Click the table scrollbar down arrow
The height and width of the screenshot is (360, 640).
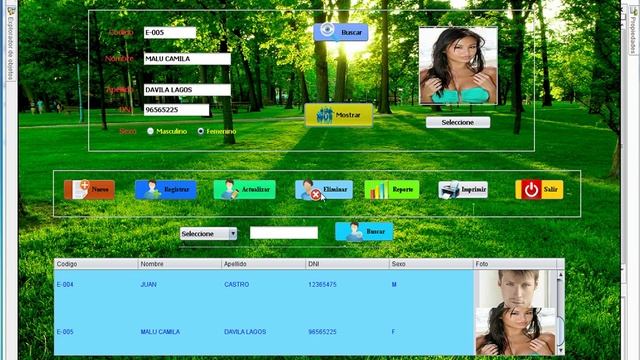point(560,350)
